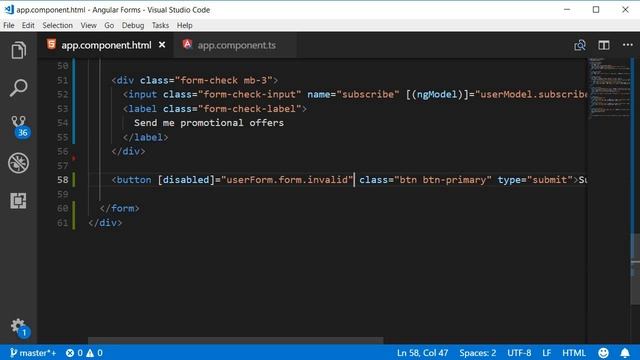Click the VS Code logo in title bar

tap(9, 9)
